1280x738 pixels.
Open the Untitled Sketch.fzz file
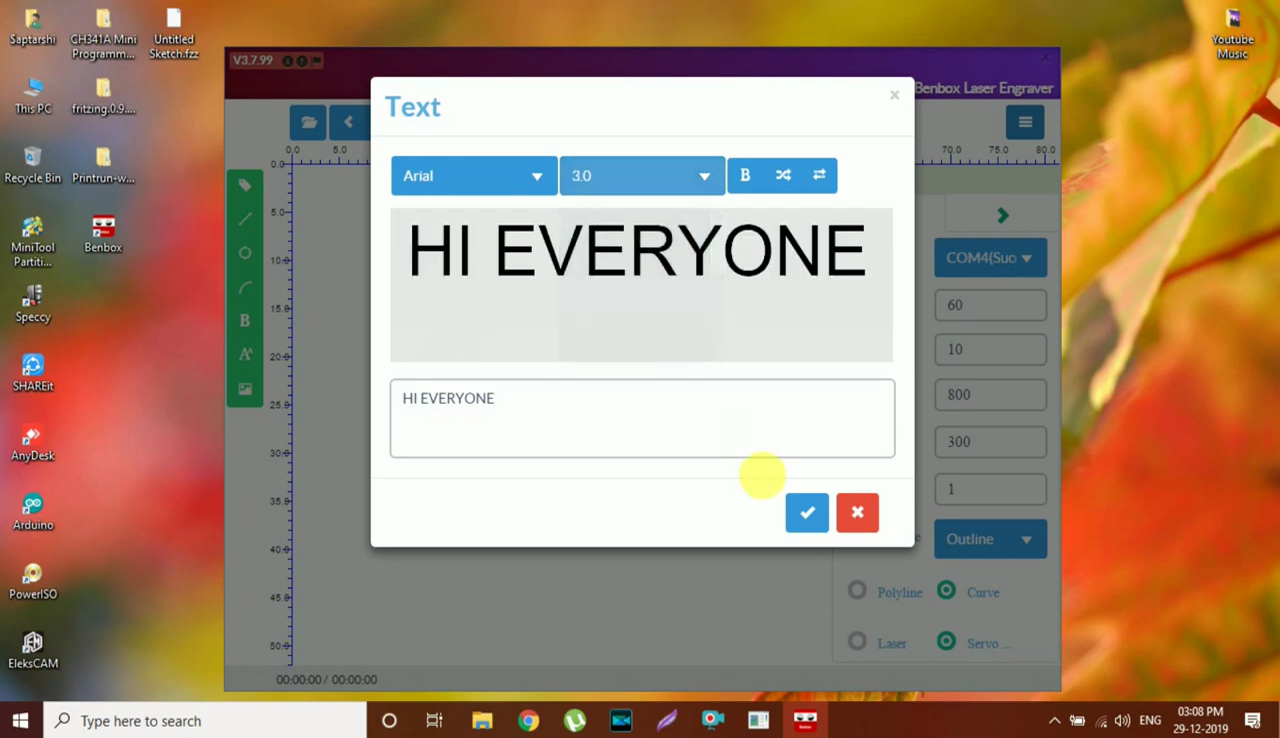click(174, 35)
